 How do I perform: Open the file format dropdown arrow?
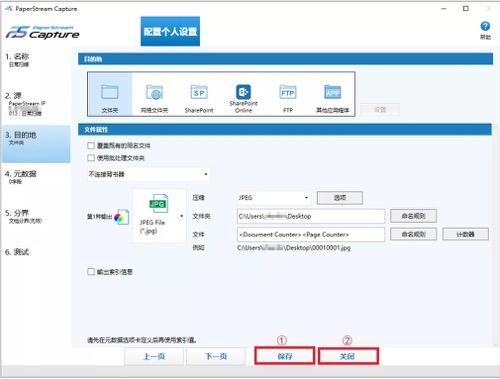(182, 216)
